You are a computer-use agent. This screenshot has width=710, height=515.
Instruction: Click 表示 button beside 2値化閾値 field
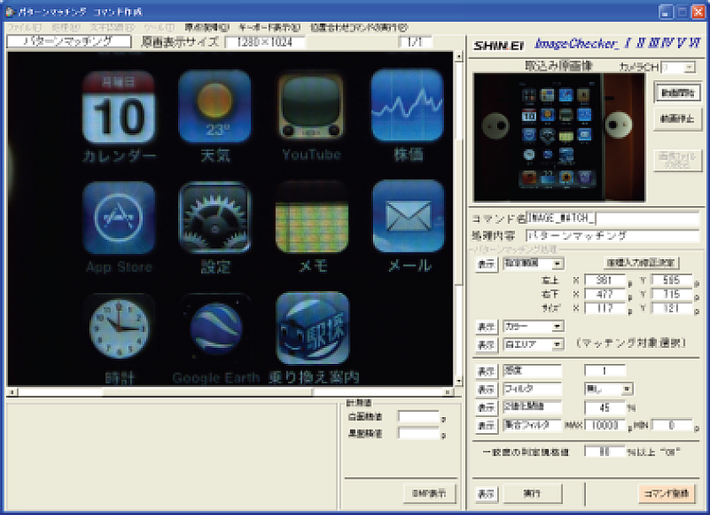pos(486,407)
